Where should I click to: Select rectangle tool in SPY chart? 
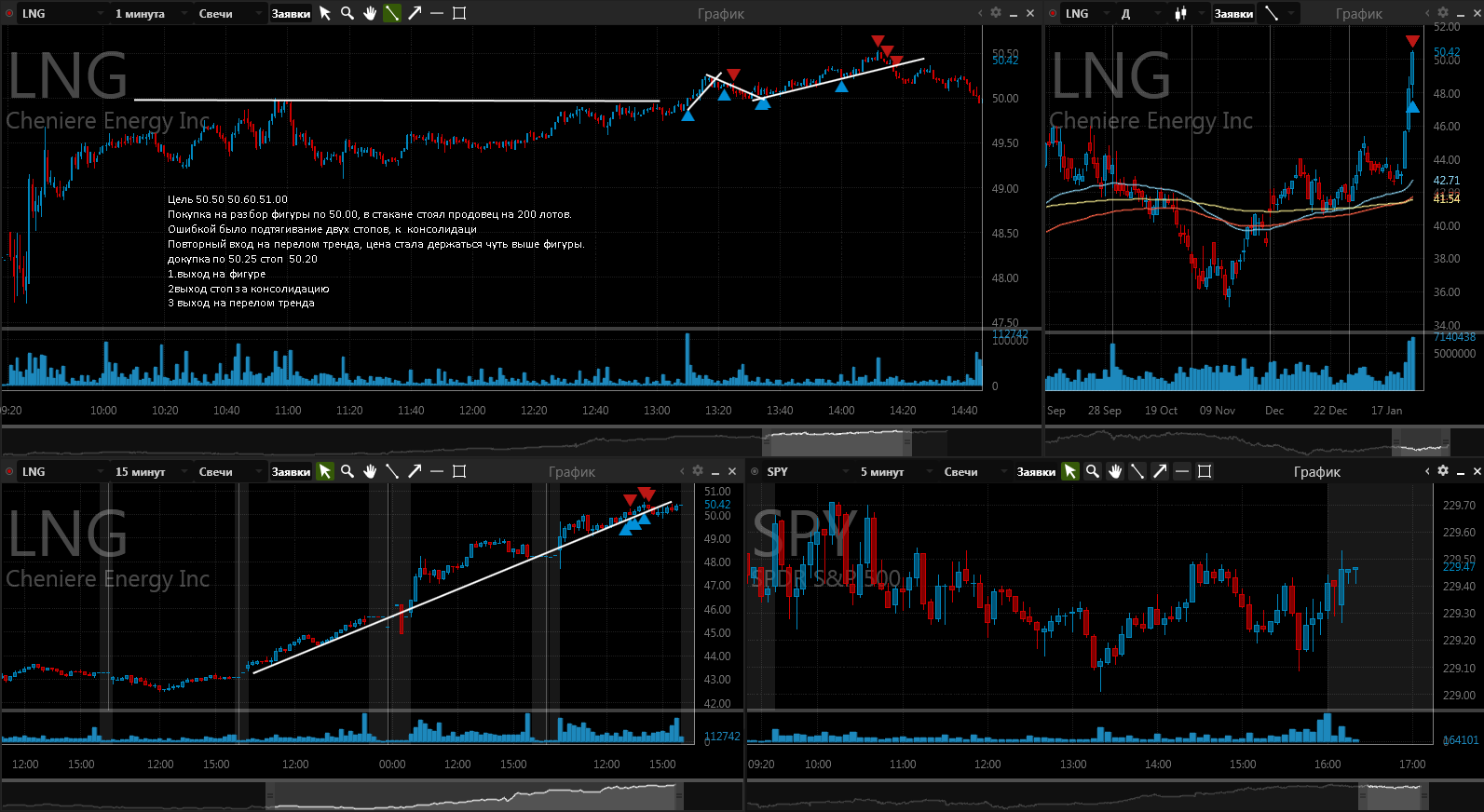(1205, 471)
